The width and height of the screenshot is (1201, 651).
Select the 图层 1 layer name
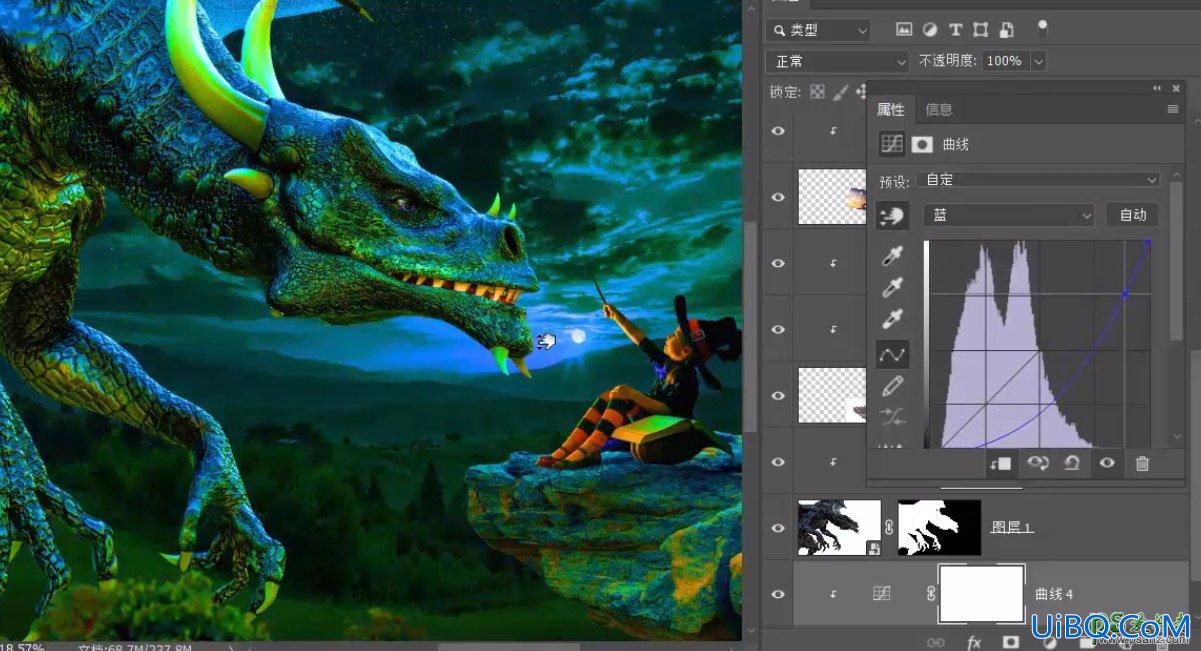[1012, 528]
